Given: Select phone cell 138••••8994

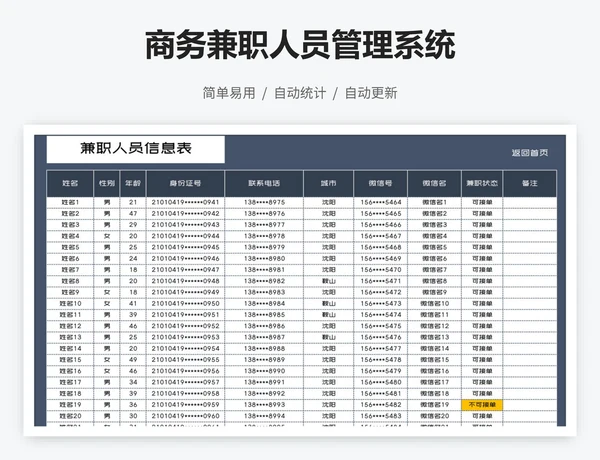Looking at the screenshot, I should [x=264, y=416].
